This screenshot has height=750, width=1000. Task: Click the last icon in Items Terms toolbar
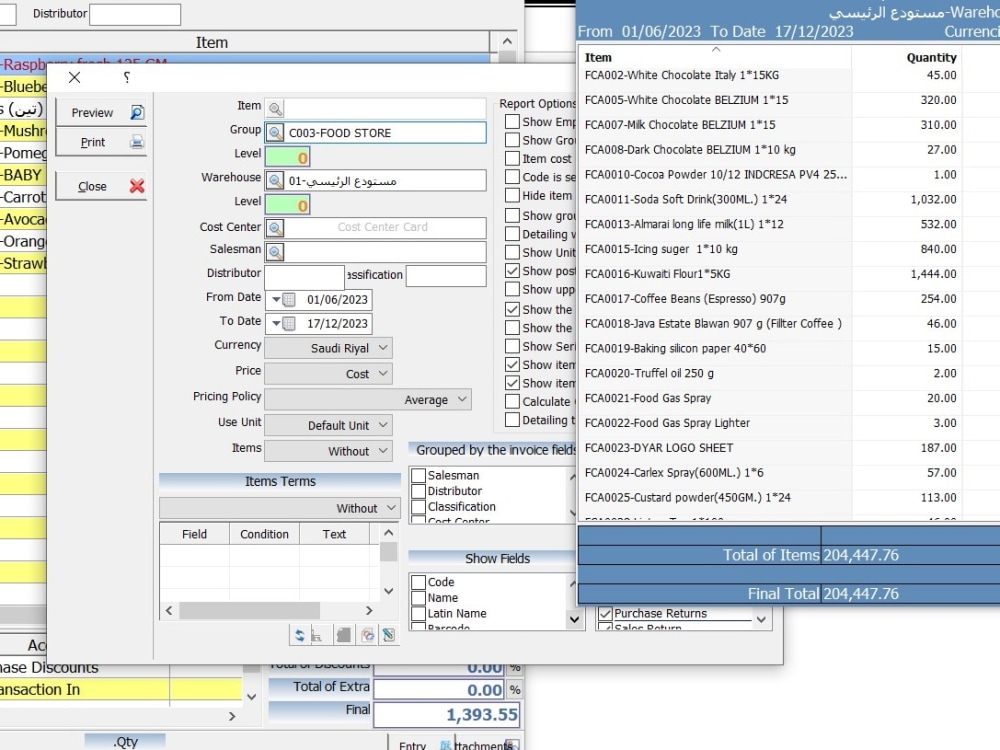(x=388, y=635)
